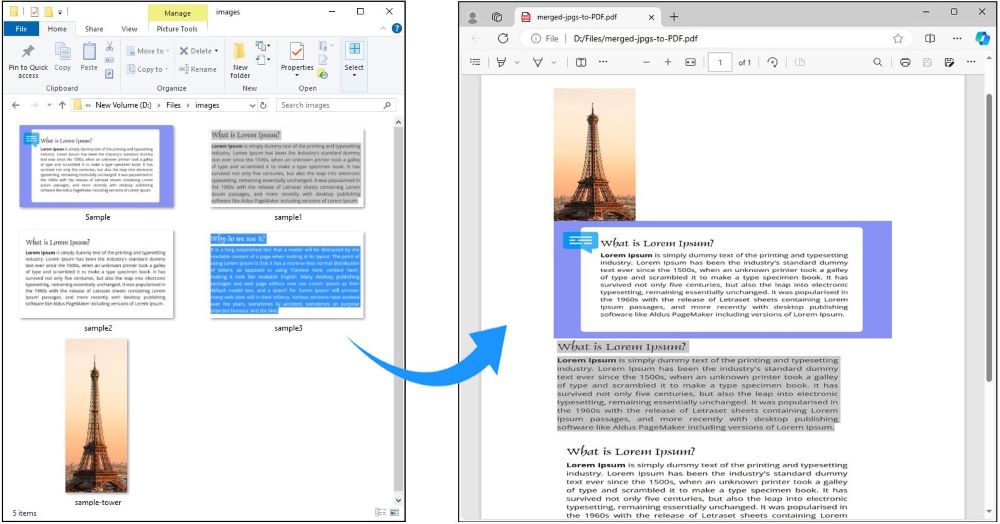Click the History icon in Open group
Image resolution: width=1000 pixels, height=524 pixels.
pos(323,74)
